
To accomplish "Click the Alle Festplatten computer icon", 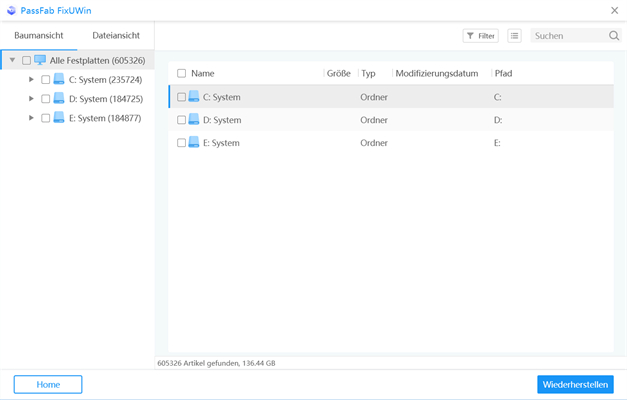I will coord(40,60).
